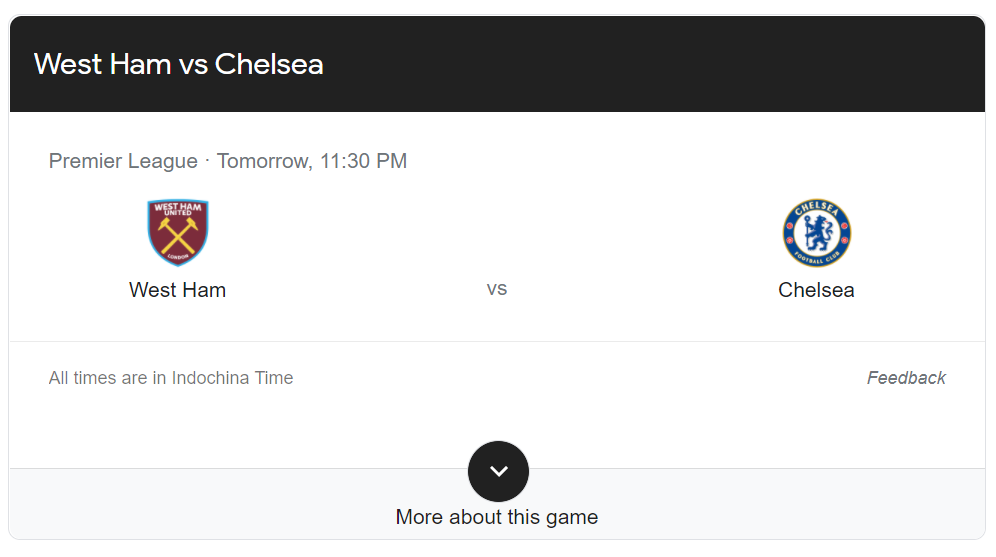Select the West Ham team name below crest

tap(177, 290)
